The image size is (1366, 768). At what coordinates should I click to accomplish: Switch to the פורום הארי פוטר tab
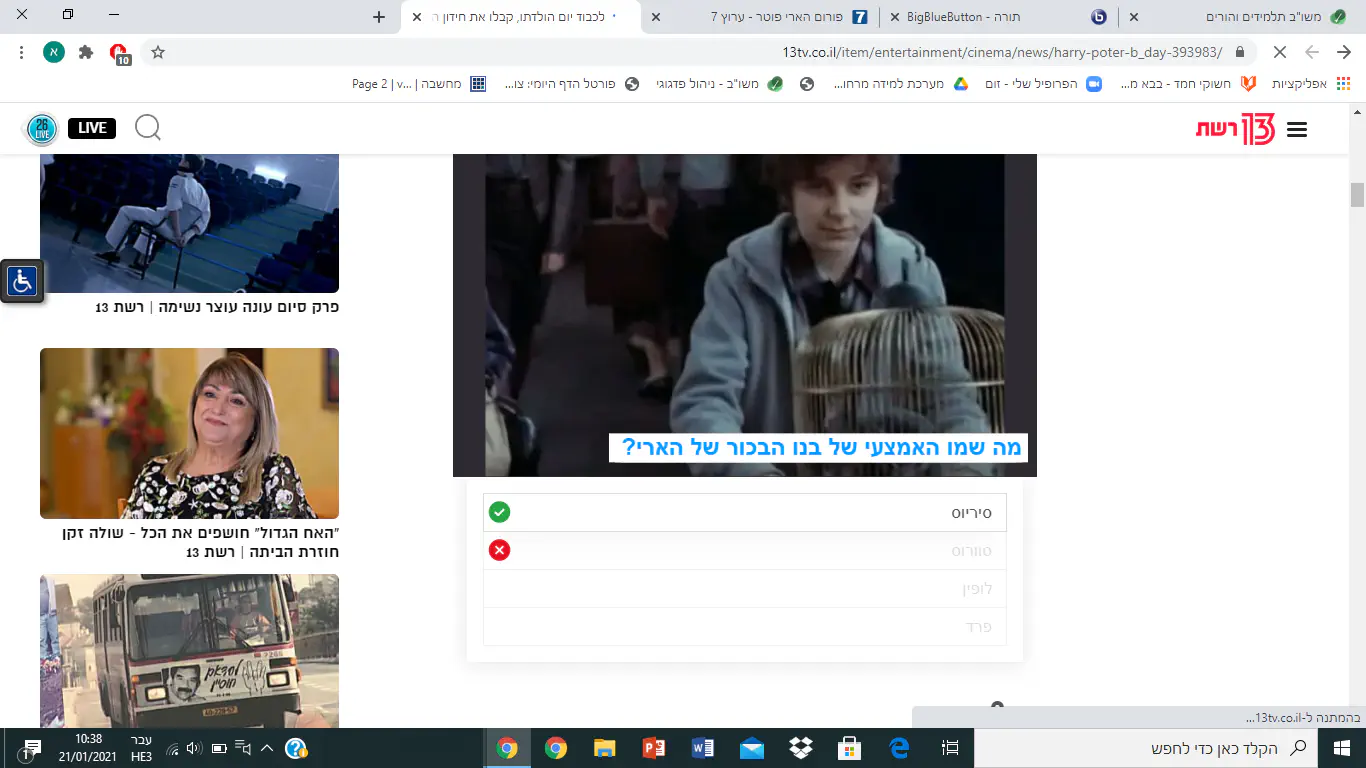[x=770, y=17]
